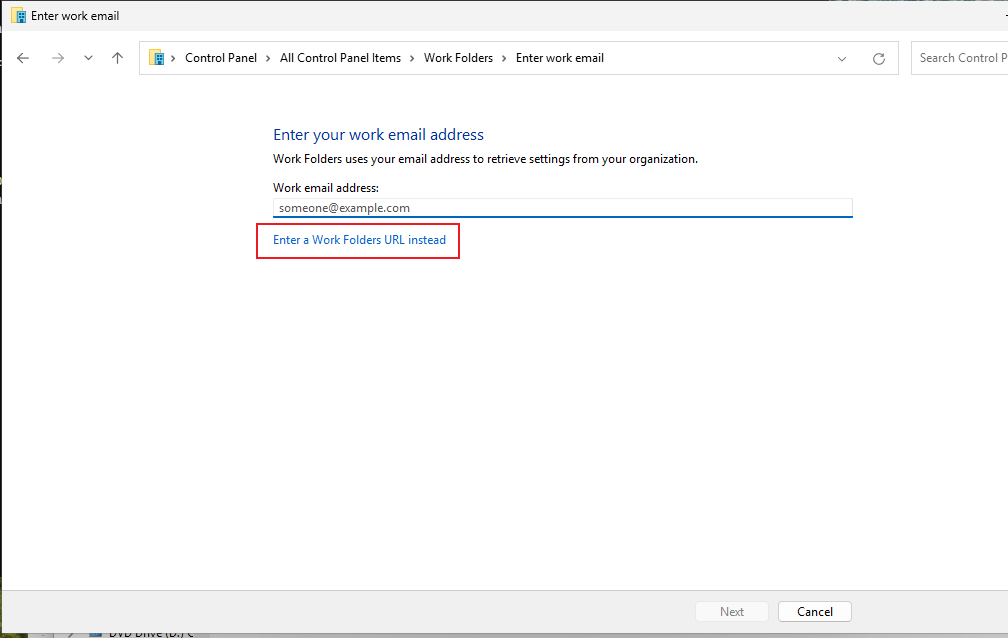Refresh the Enter work email page
The height and width of the screenshot is (638, 1008).
[x=879, y=59]
